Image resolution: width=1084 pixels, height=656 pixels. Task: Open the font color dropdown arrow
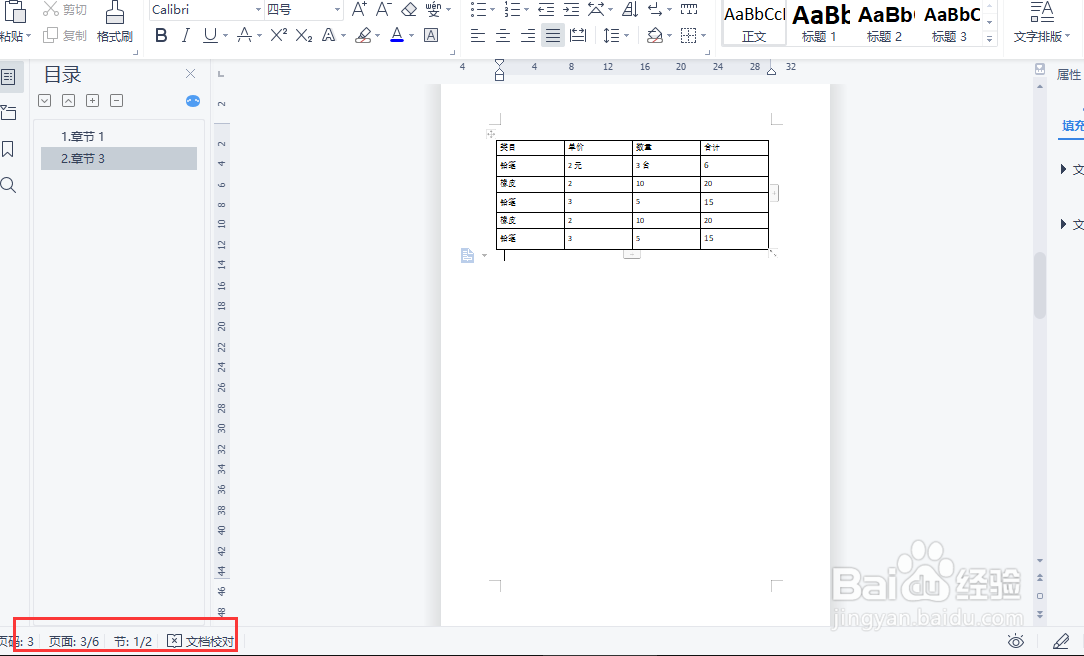coord(412,36)
